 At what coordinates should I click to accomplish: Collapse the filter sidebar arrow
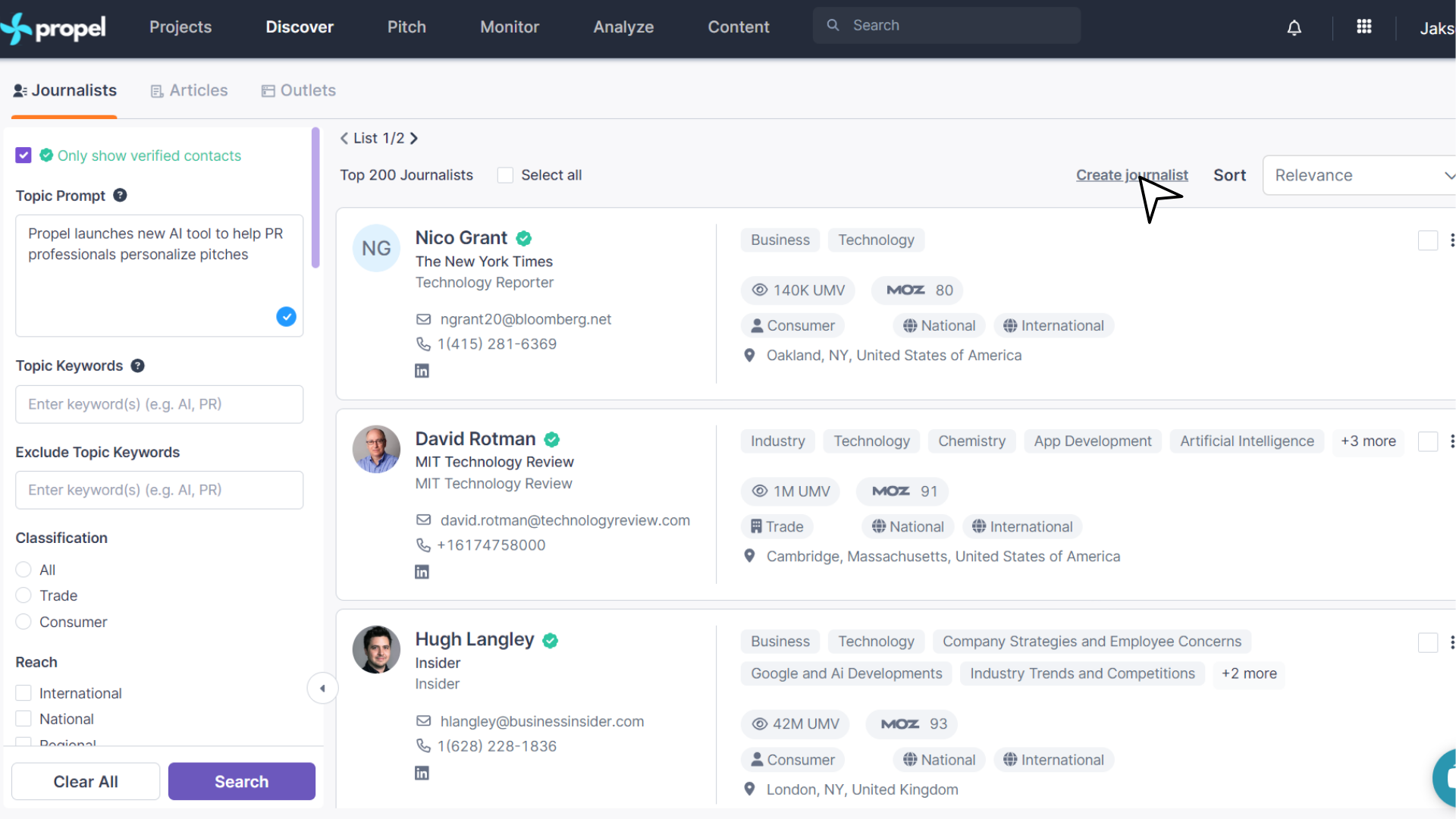pyautogui.click(x=322, y=689)
